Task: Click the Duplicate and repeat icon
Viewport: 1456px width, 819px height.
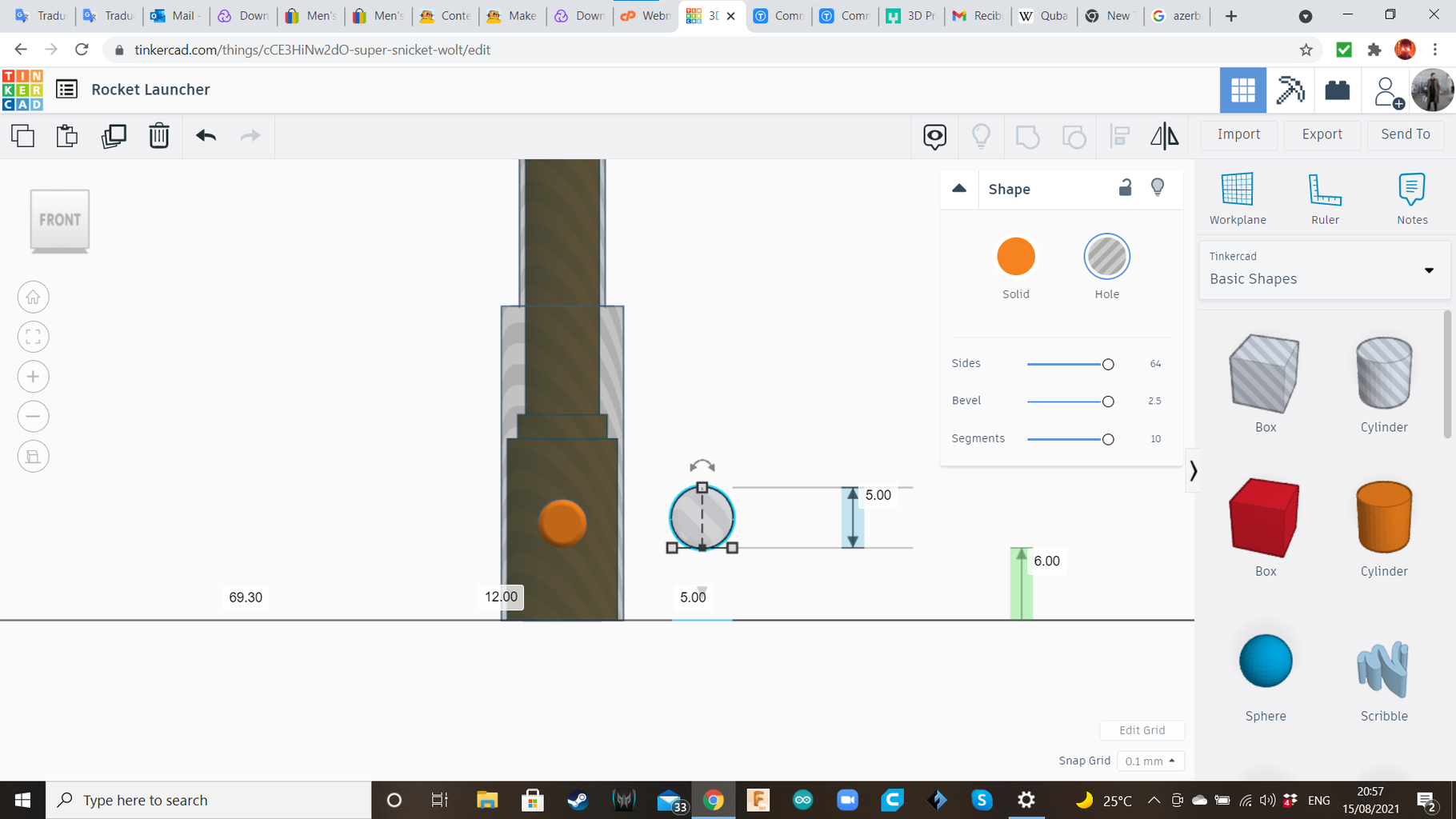Action: tap(114, 136)
